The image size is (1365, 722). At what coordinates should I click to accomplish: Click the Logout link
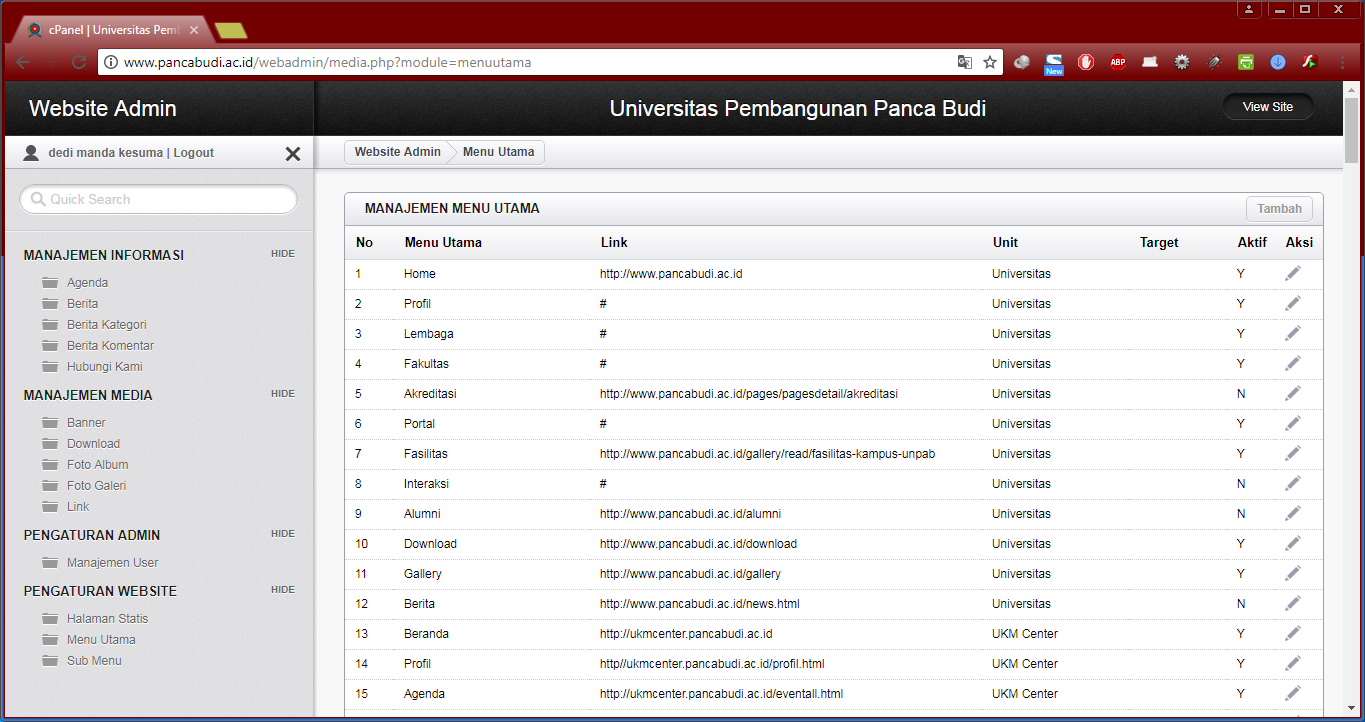tap(194, 153)
